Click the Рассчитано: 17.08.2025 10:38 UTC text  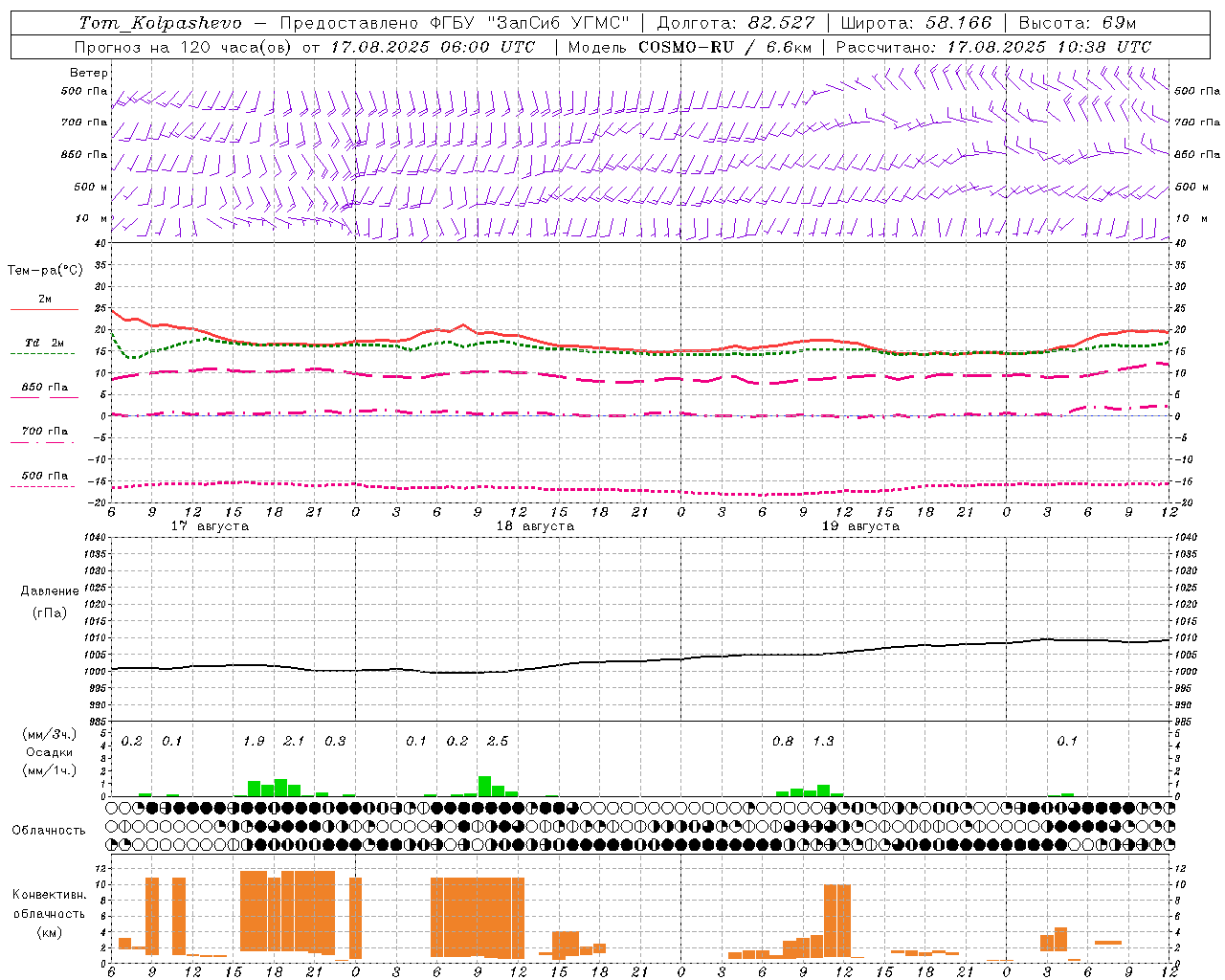tap(993, 46)
